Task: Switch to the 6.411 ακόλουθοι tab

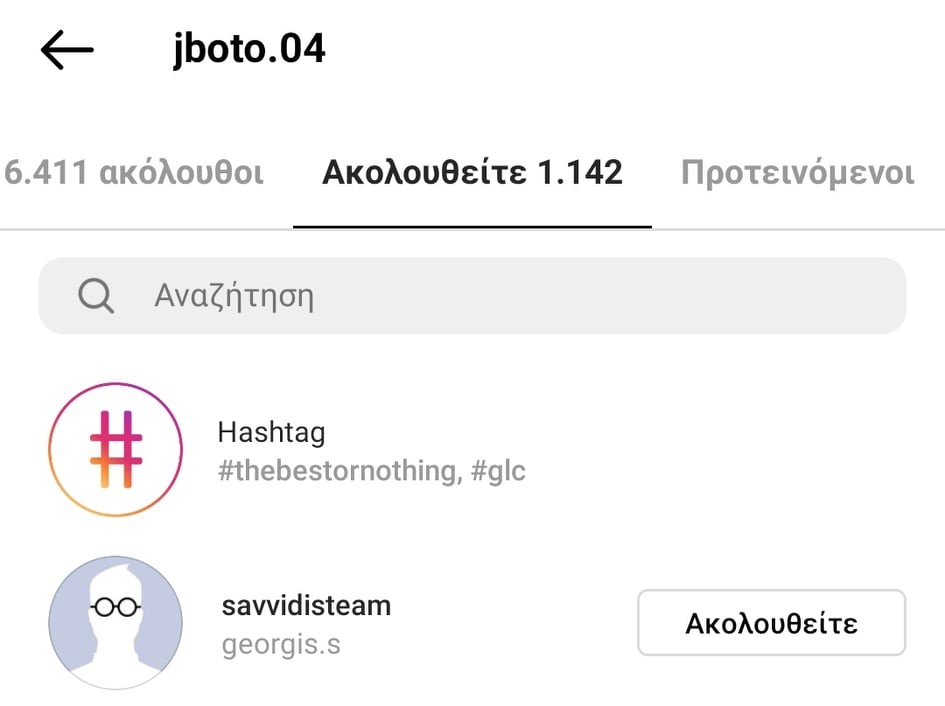Action: 134,173
